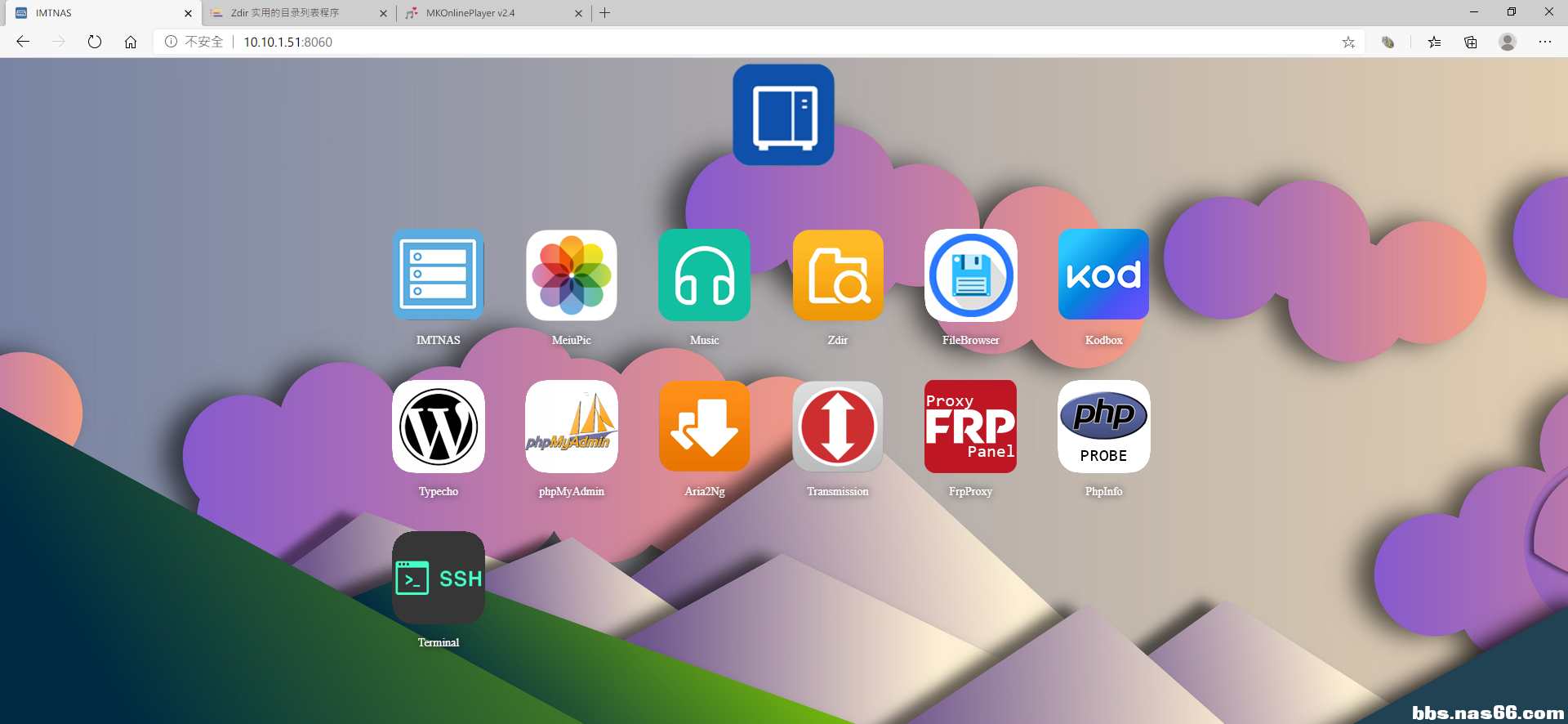
Task: Open the Music headphones app
Action: 704,275
